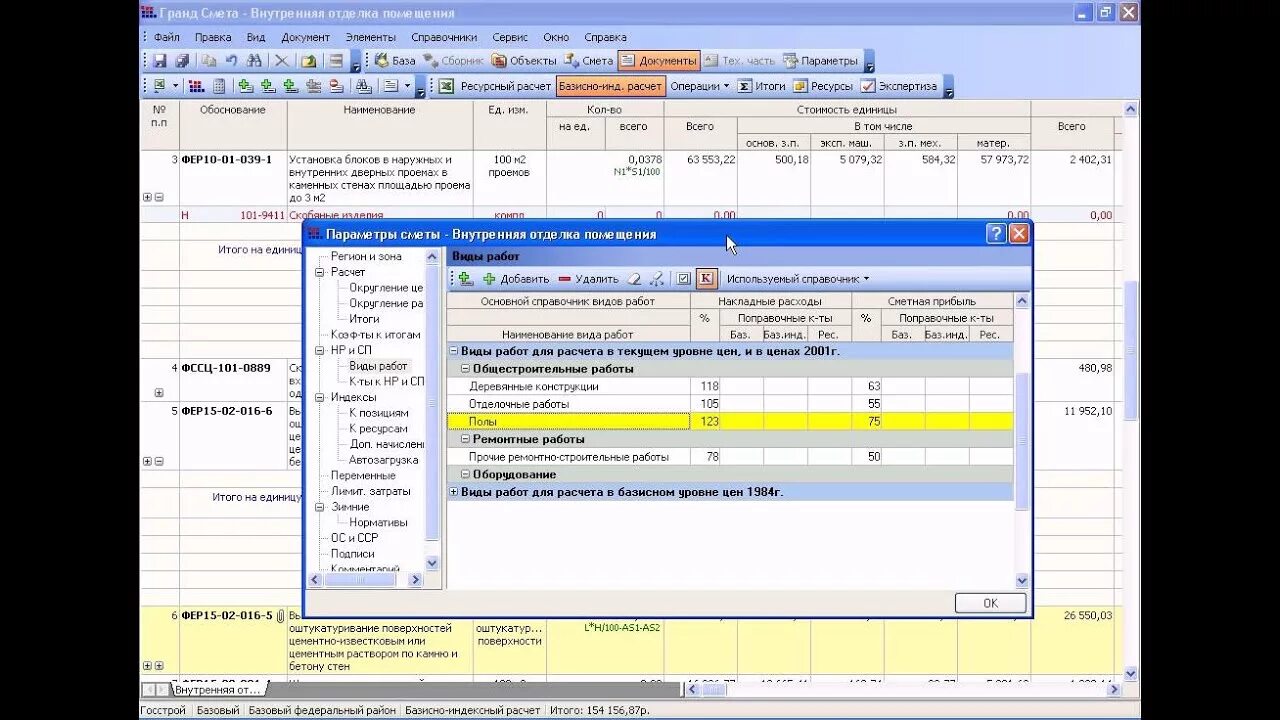Click the 123 percent cell in Полы row
The image size is (1280, 720).
pos(704,422)
